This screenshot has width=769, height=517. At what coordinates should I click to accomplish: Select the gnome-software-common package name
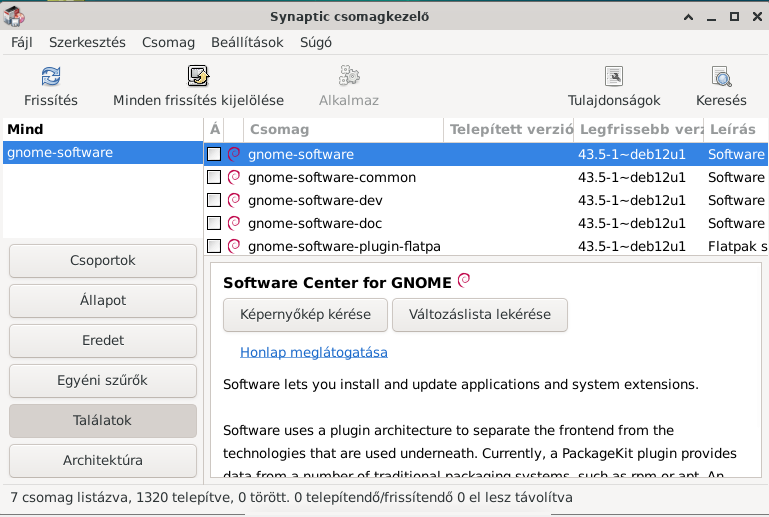pos(332,177)
